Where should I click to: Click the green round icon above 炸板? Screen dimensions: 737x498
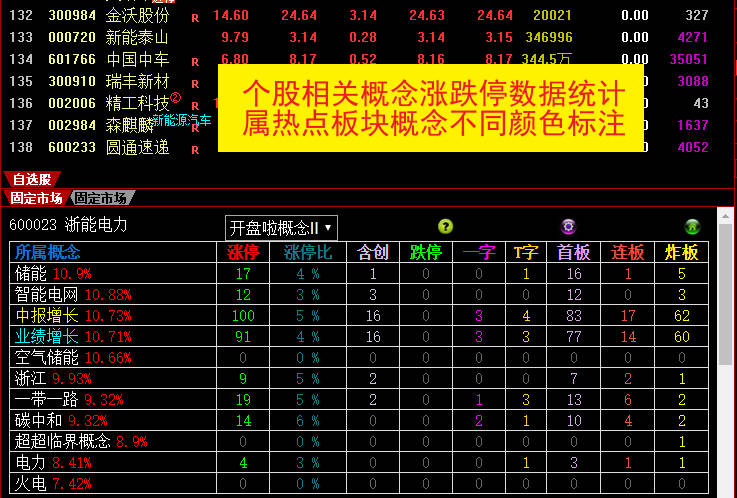691,227
